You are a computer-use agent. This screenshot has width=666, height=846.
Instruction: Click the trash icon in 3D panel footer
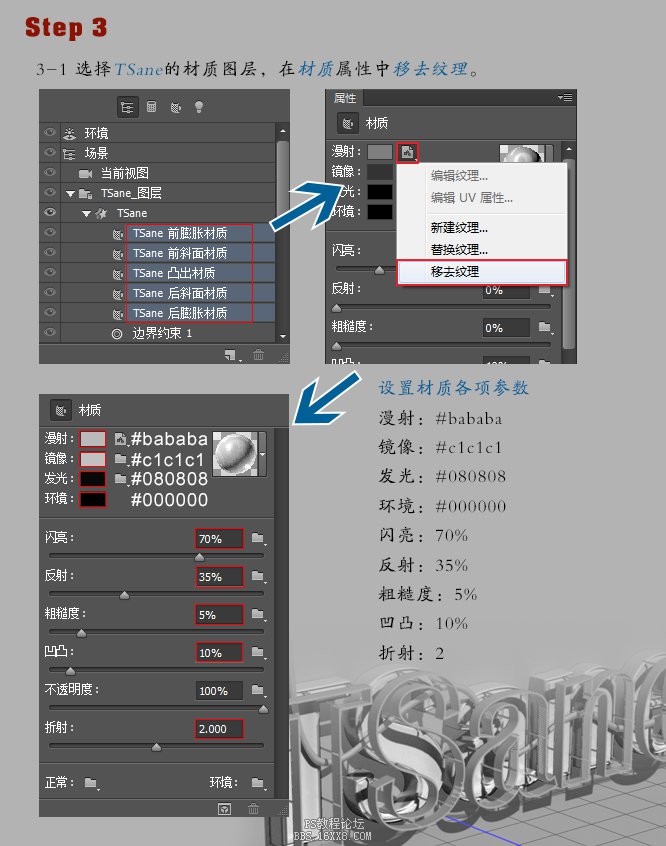(259, 354)
